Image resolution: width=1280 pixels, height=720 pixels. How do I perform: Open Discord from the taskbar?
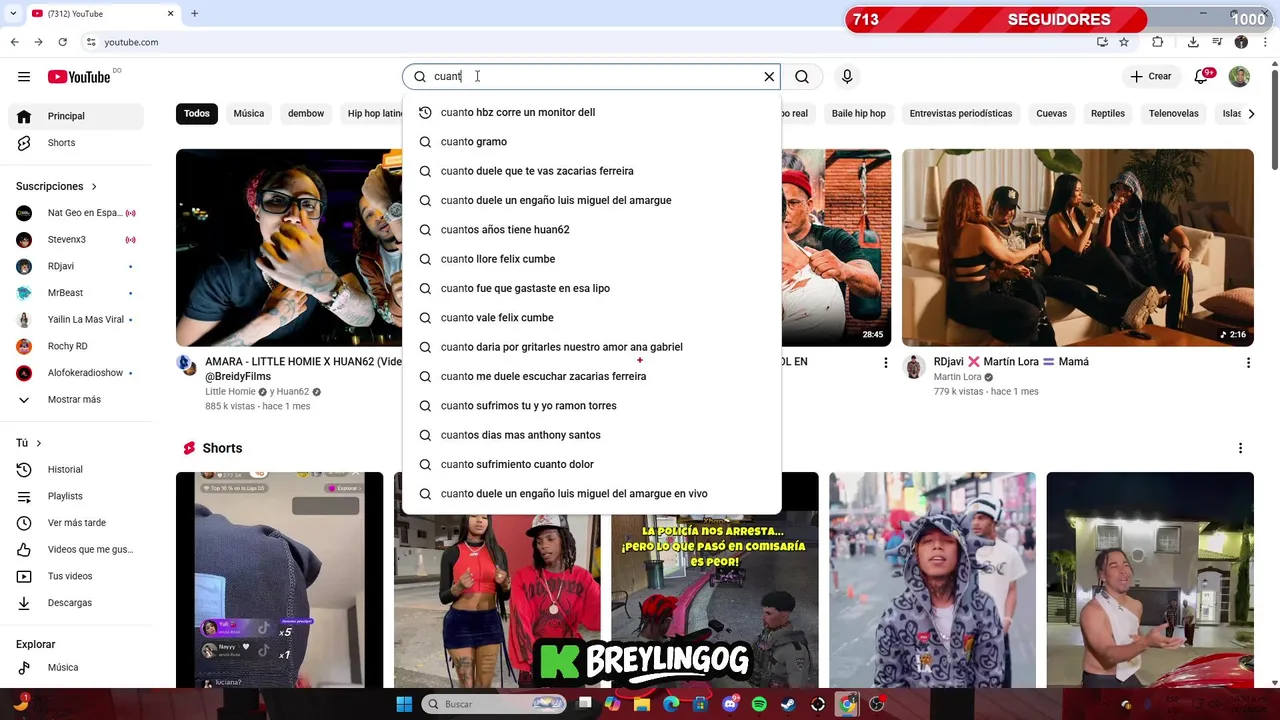click(x=730, y=704)
